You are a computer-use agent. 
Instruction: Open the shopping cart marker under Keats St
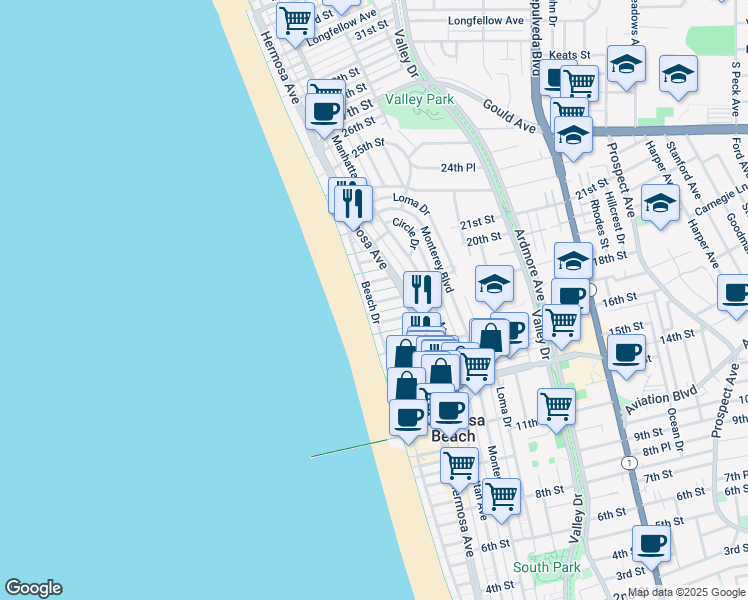[580, 83]
